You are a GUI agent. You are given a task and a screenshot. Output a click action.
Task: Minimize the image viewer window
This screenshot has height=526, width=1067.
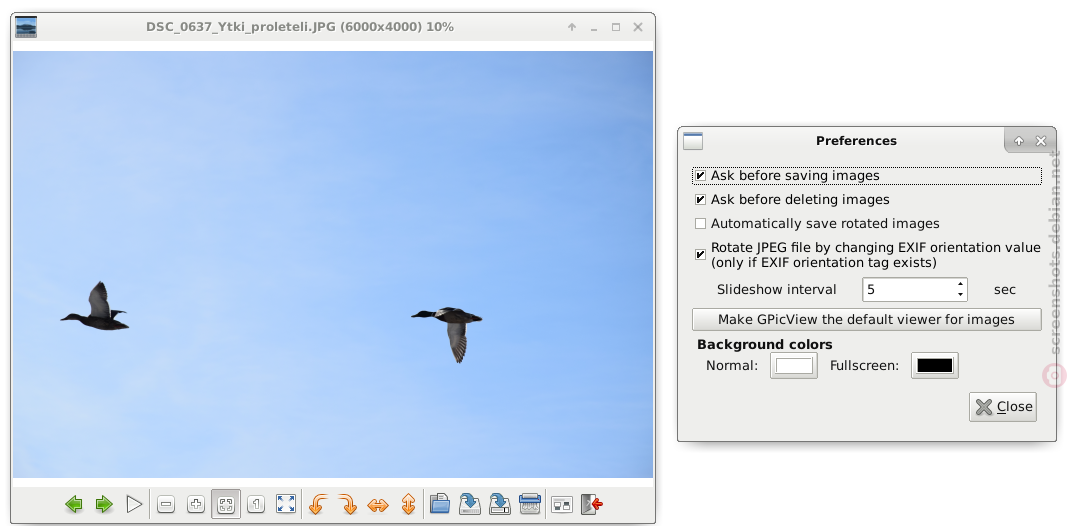tap(594, 27)
